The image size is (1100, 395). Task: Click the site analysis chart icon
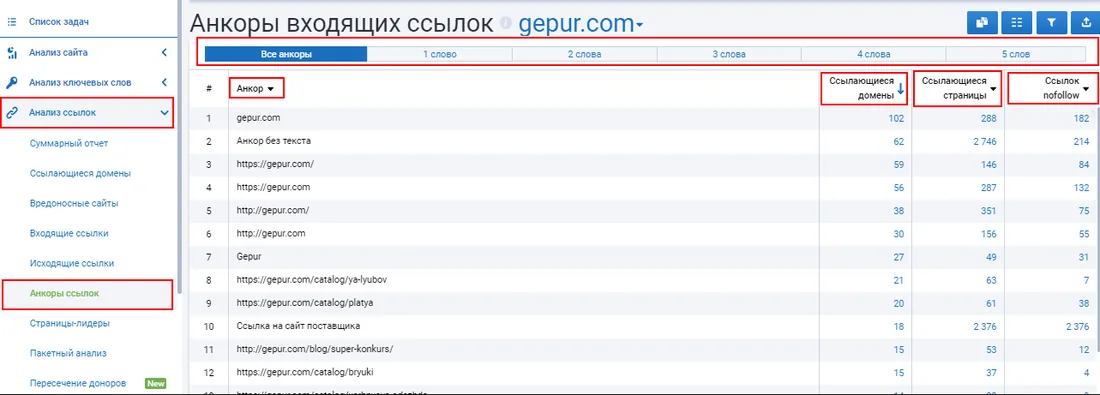11,53
